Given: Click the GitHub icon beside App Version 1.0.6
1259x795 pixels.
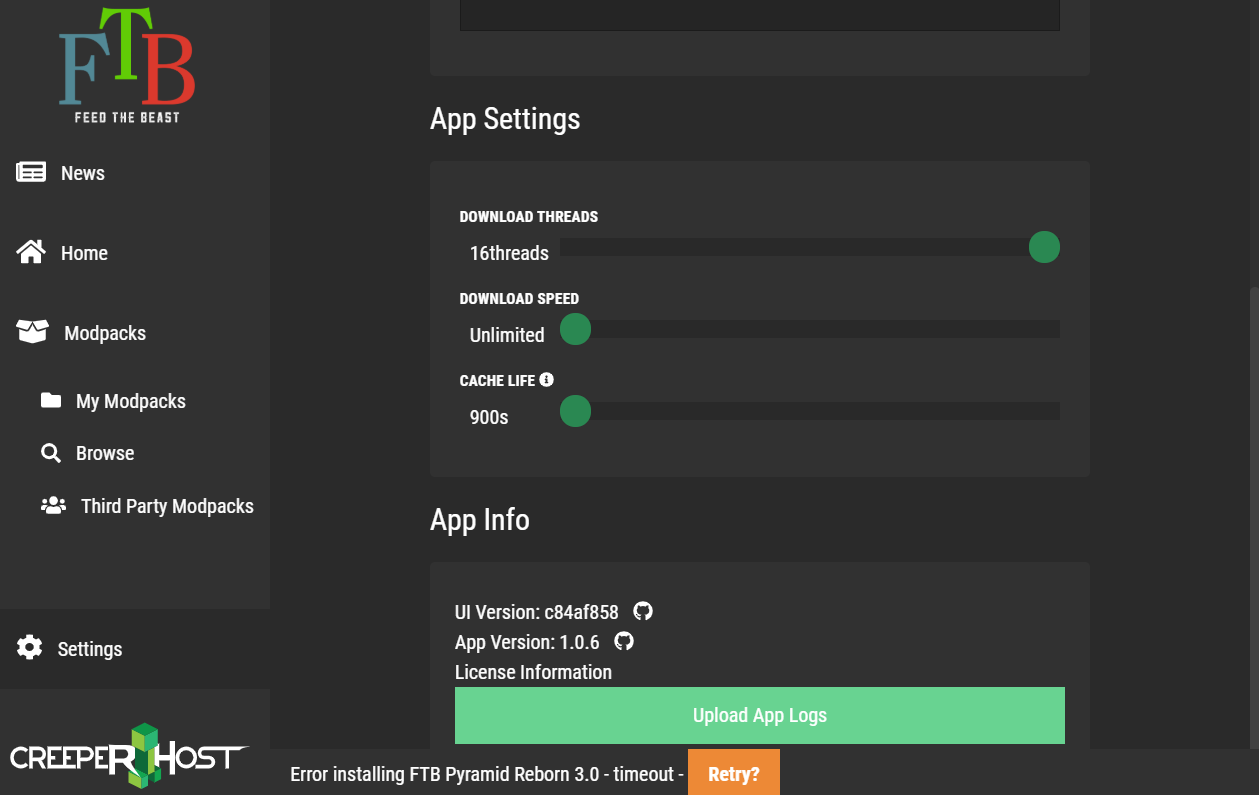Looking at the screenshot, I should click(x=624, y=641).
